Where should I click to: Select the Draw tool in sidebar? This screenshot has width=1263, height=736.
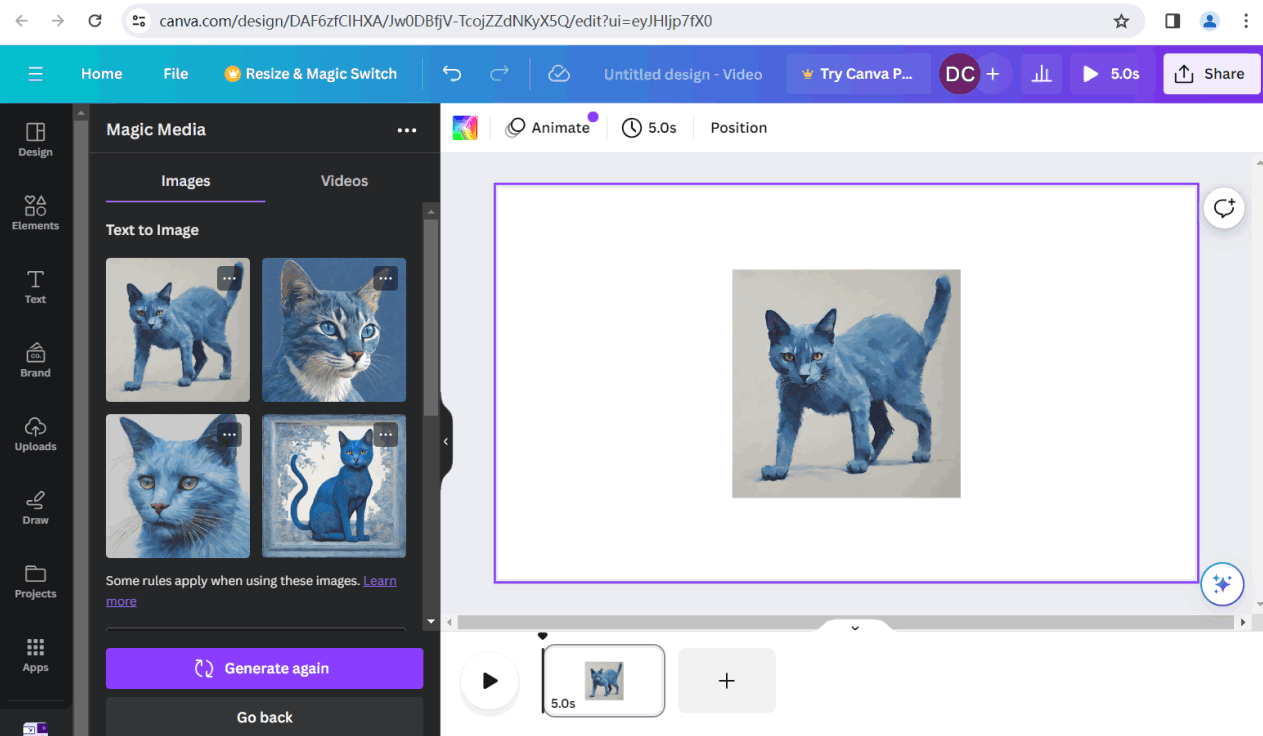point(35,507)
